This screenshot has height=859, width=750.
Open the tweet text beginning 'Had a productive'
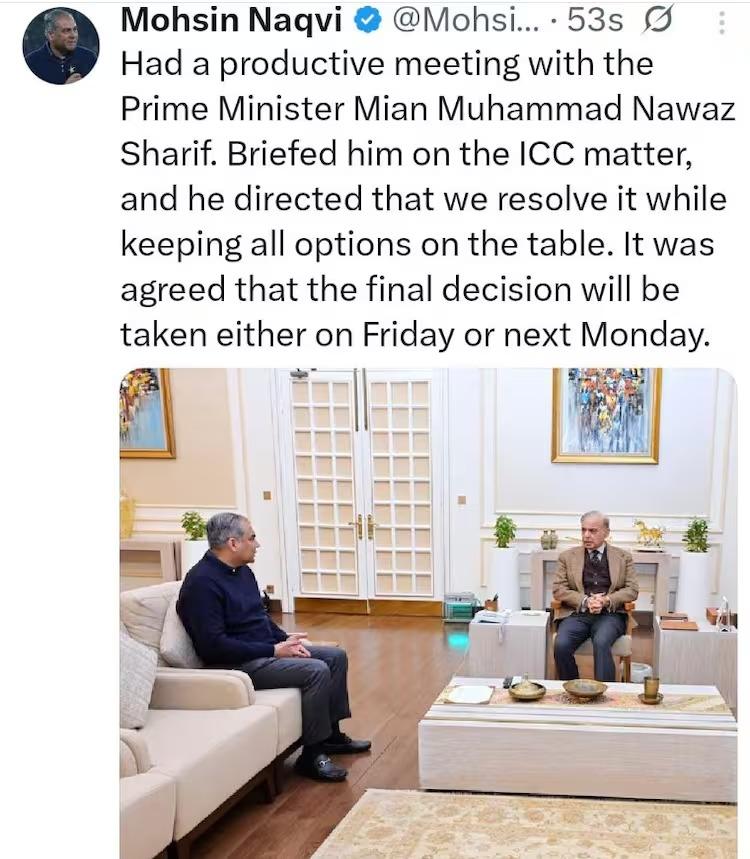tap(427, 199)
